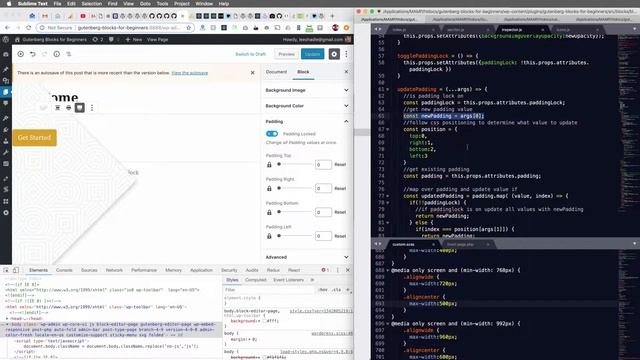The width and height of the screenshot is (640, 360).
Task: Open Tools wrench icon in admin sidebar
Action: pos(6,153)
